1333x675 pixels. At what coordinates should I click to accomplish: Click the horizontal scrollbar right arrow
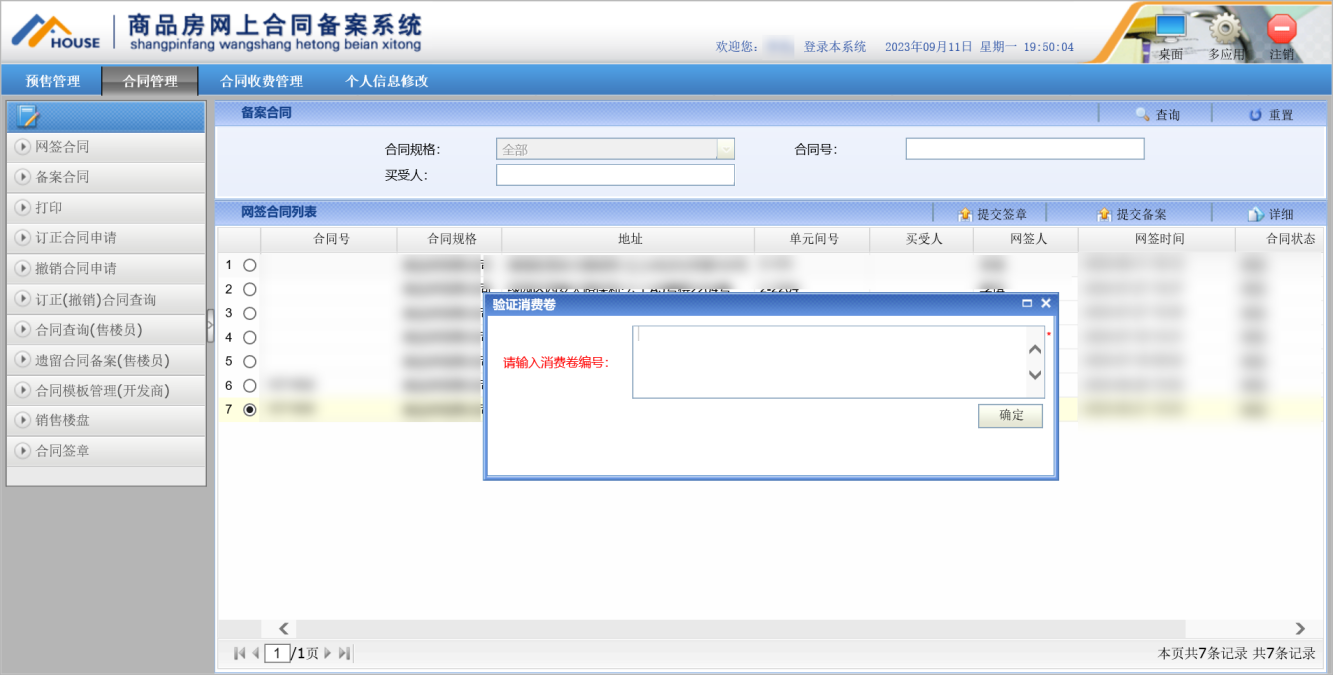(x=1300, y=629)
